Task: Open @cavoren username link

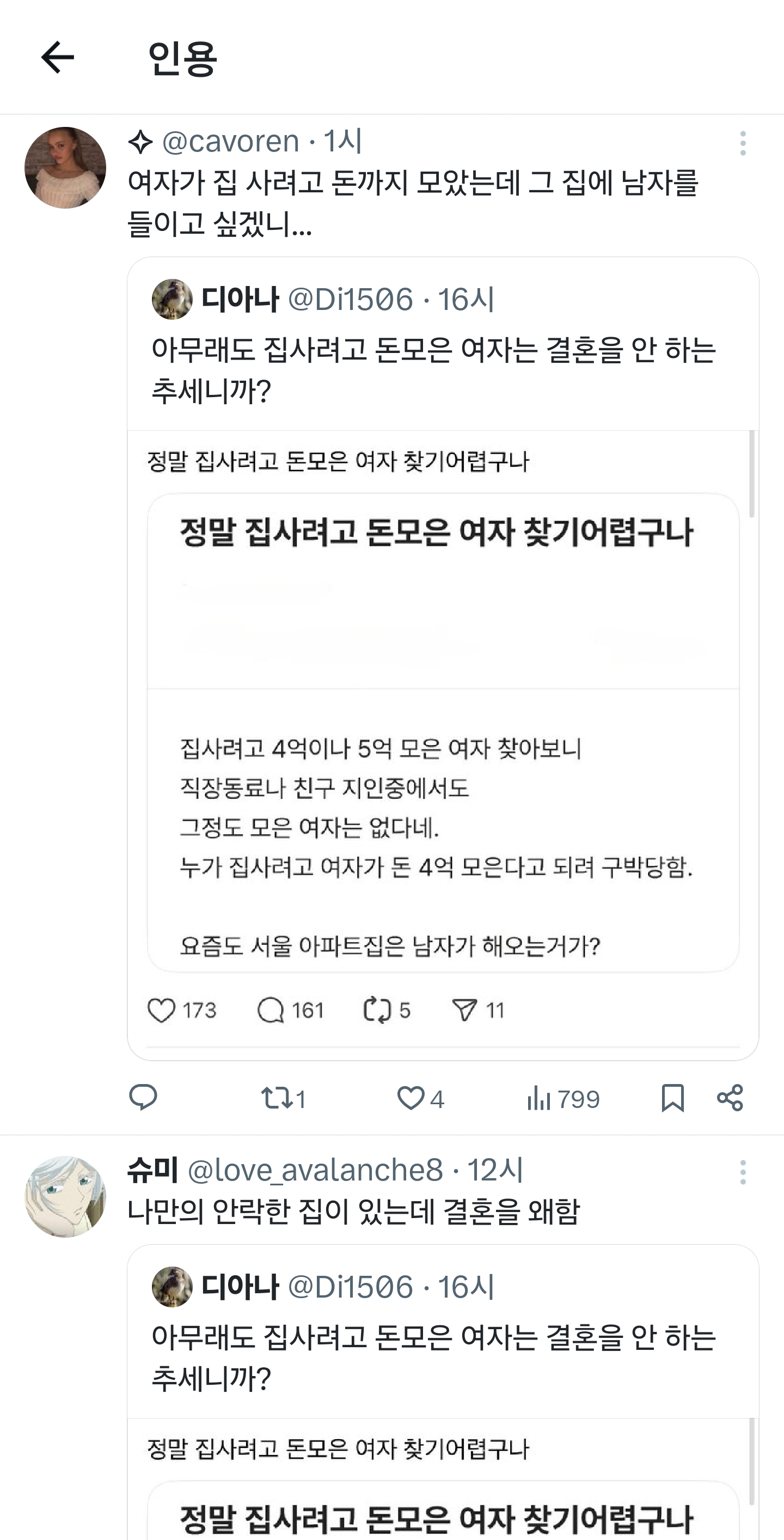Action: tap(231, 142)
